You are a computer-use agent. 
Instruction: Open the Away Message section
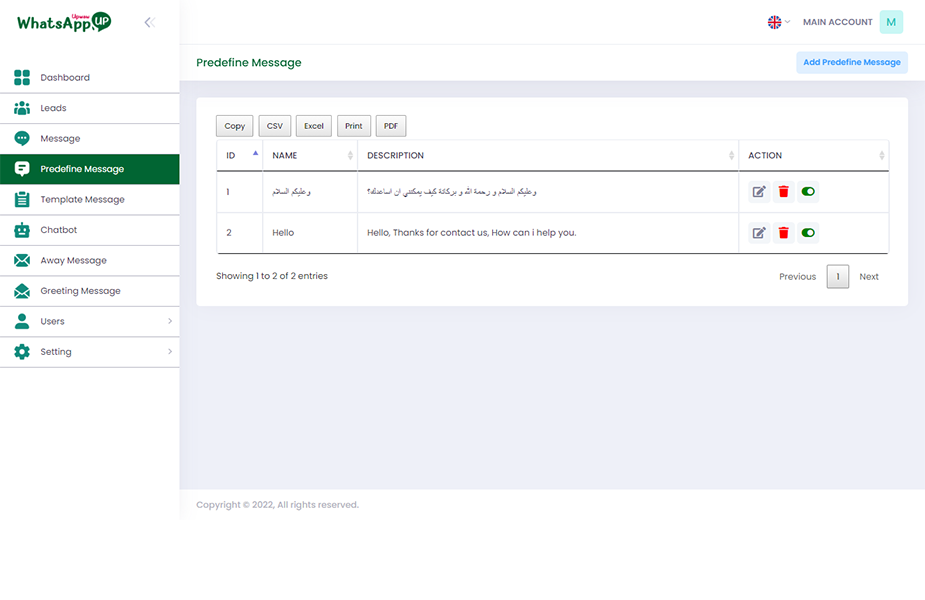pyautogui.click(x=75, y=260)
